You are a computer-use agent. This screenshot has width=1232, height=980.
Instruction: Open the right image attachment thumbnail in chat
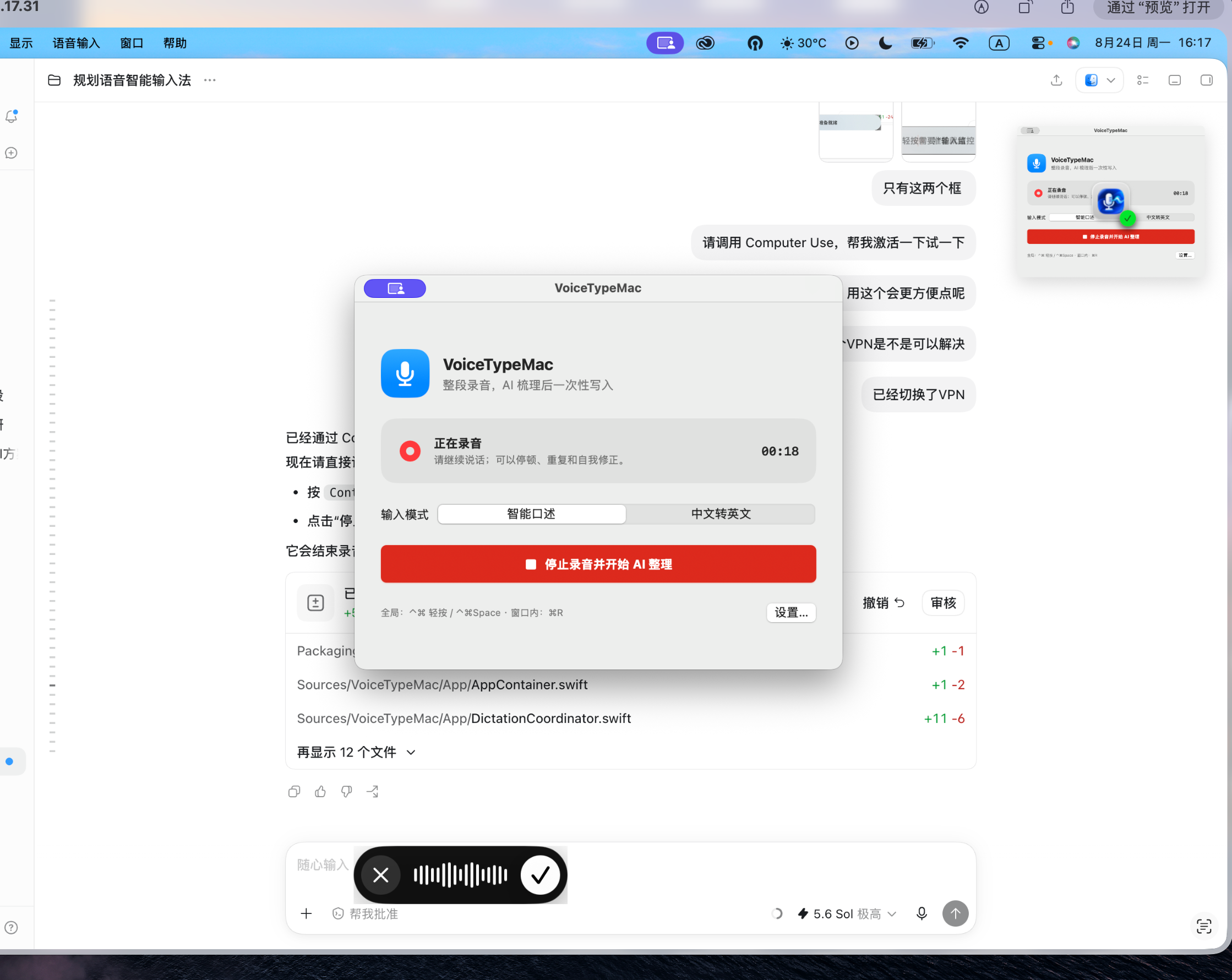(x=938, y=132)
